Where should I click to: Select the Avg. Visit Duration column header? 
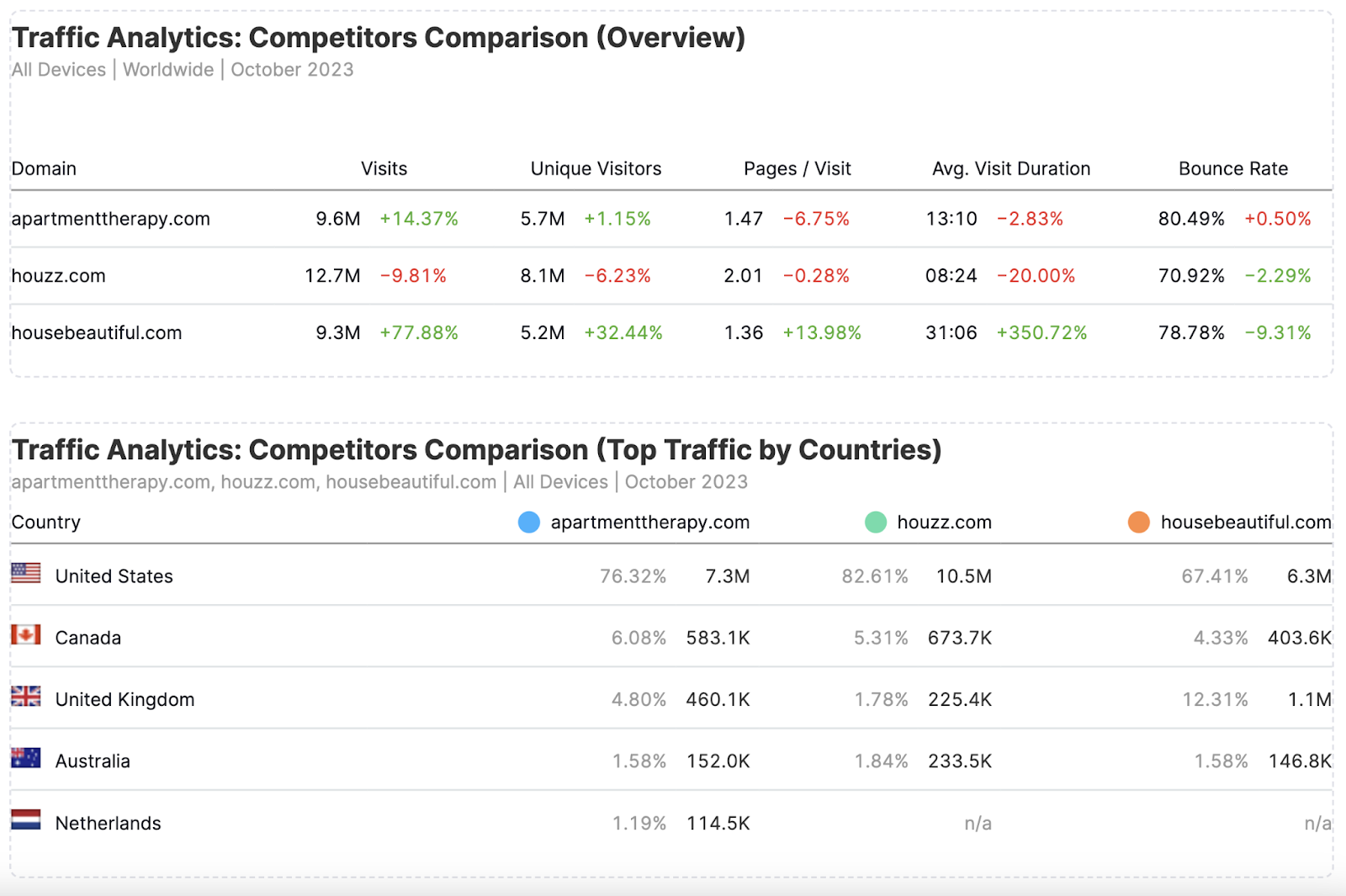click(x=1011, y=168)
